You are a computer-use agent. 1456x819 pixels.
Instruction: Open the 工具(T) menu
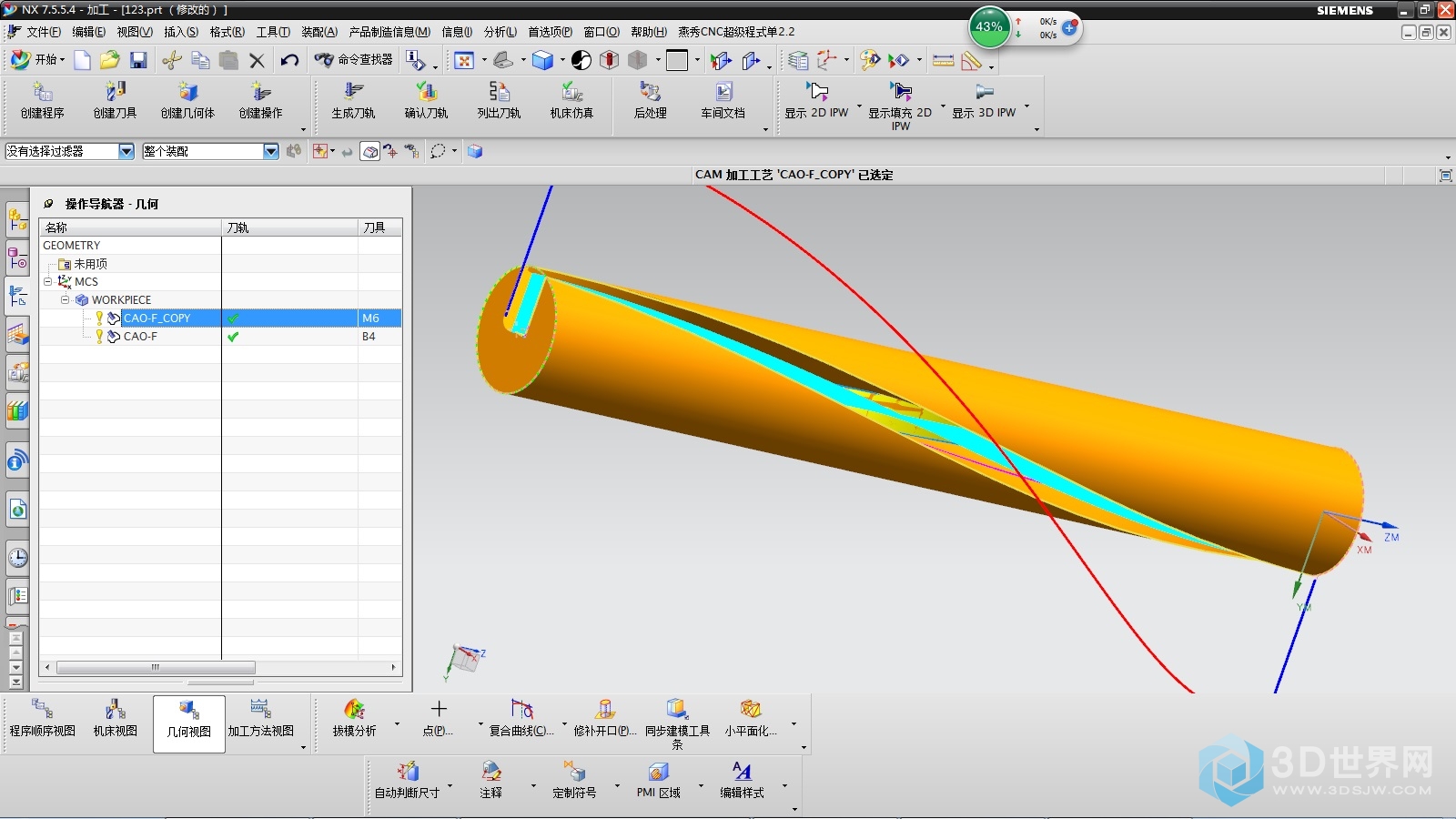(273, 32)
